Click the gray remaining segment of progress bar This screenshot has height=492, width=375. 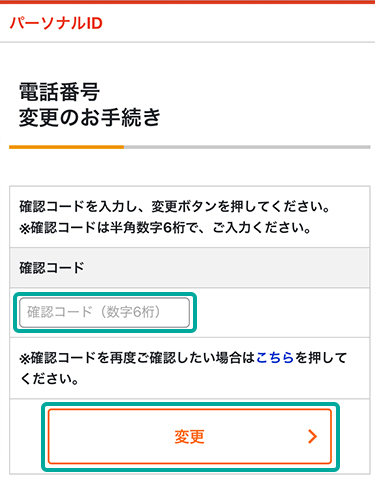coord(247,147)
